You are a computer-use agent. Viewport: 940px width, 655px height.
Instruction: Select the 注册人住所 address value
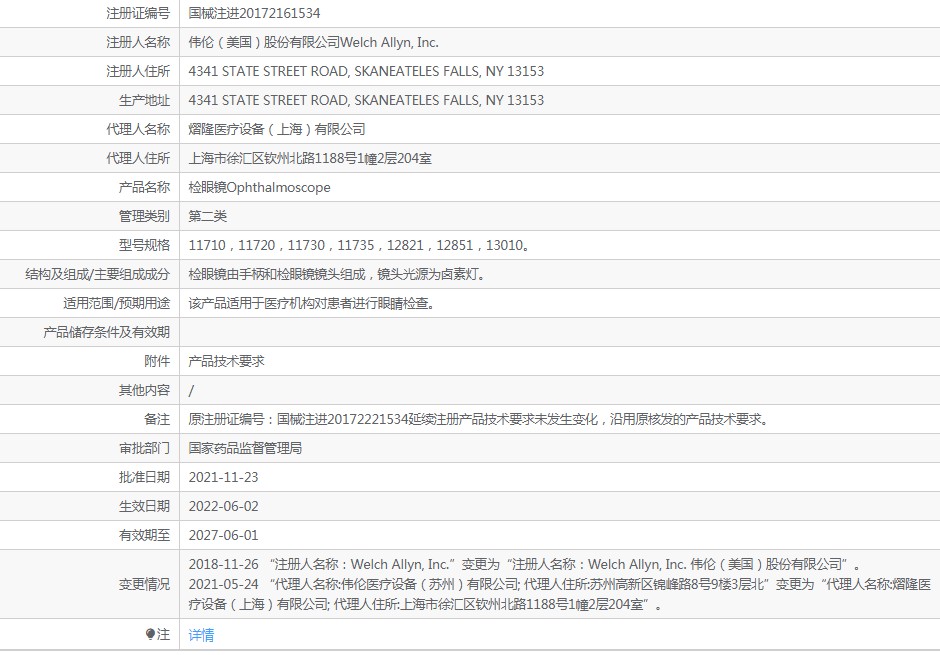(366, 71)
